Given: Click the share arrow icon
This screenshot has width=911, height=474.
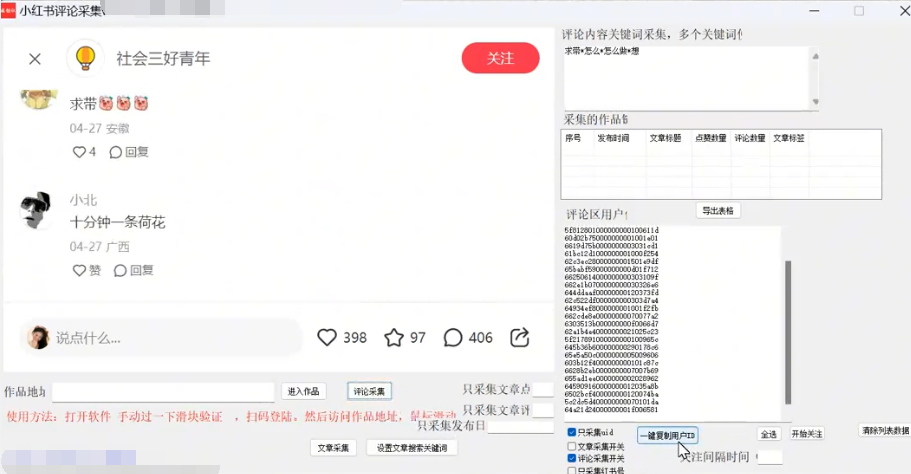Looking at the screenshot, I should point(519,337).
